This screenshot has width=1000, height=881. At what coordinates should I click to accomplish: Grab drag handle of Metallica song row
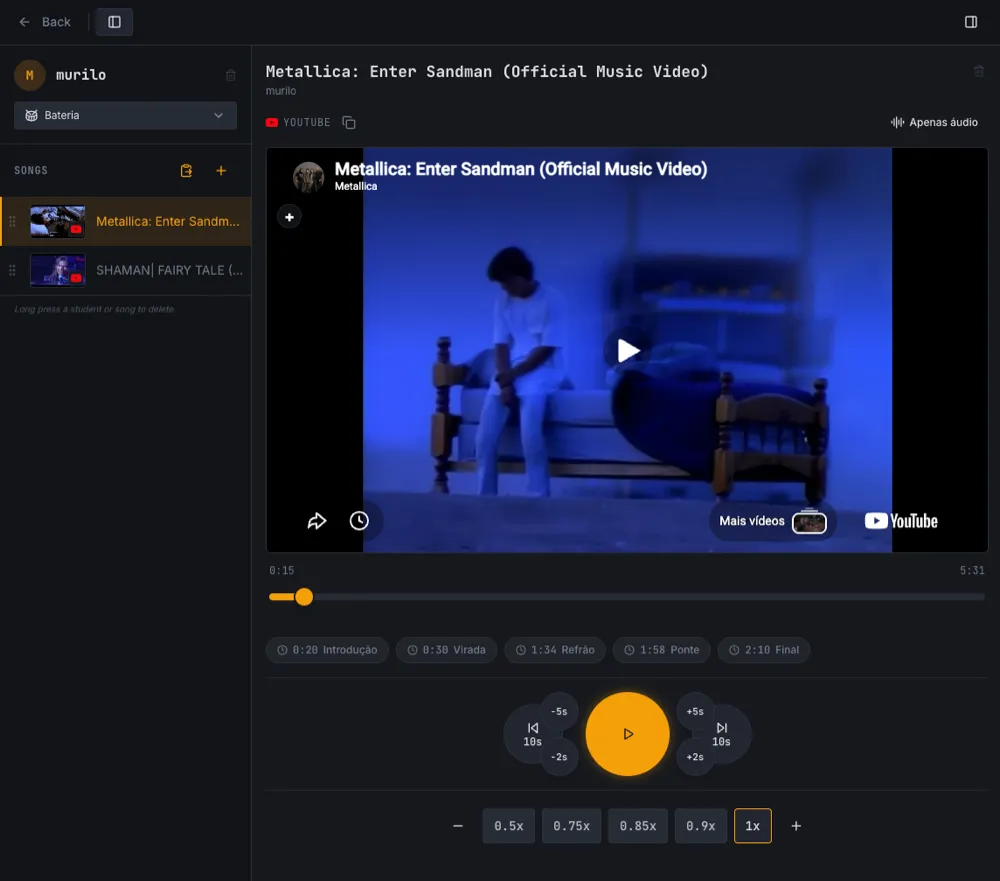[12, 221]
